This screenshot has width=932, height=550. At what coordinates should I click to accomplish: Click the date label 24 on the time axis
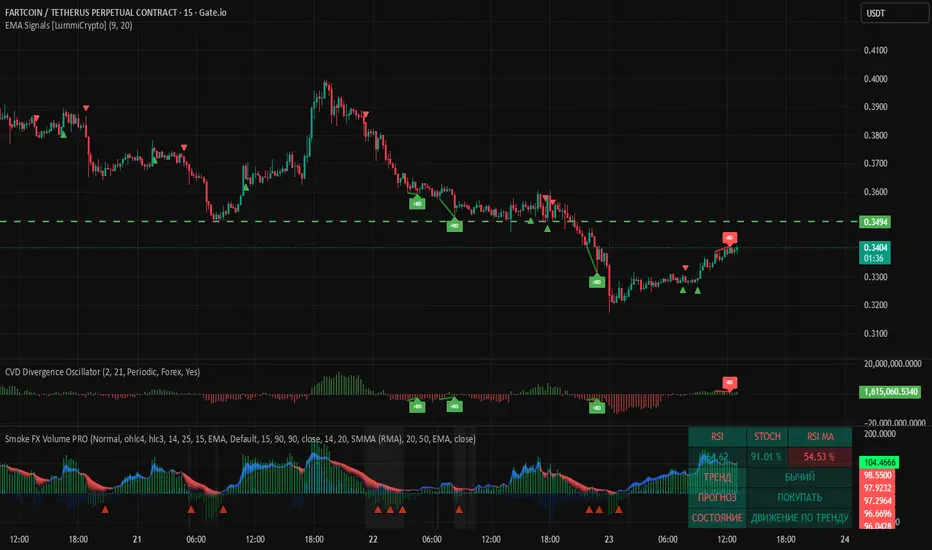coord(845,539)
